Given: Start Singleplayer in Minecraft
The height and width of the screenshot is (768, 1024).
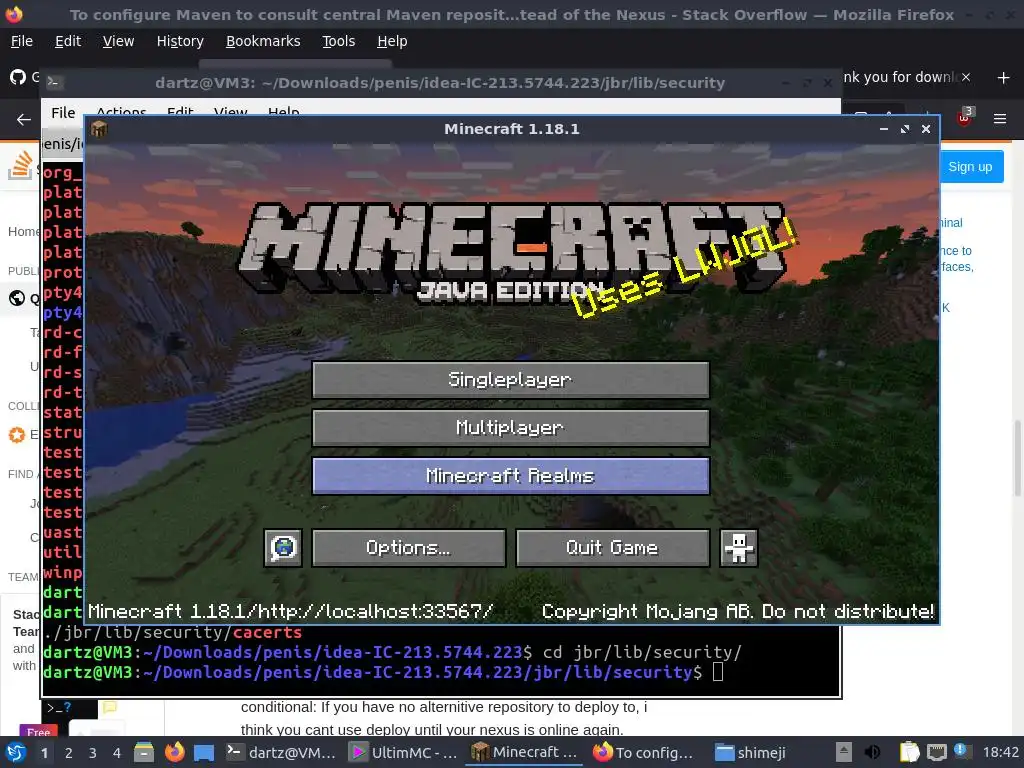Looking at the screenshot, I should (x=511, y=380).
